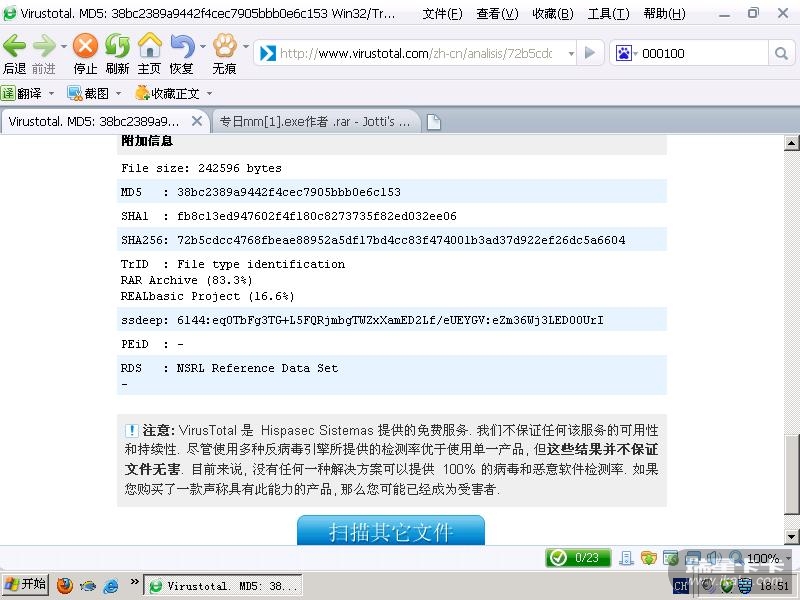Image resolution: width=800 pixels, height=600 pixels.
Task: Click the 收藏正文 save article icon
Action: tap(166, 93)
